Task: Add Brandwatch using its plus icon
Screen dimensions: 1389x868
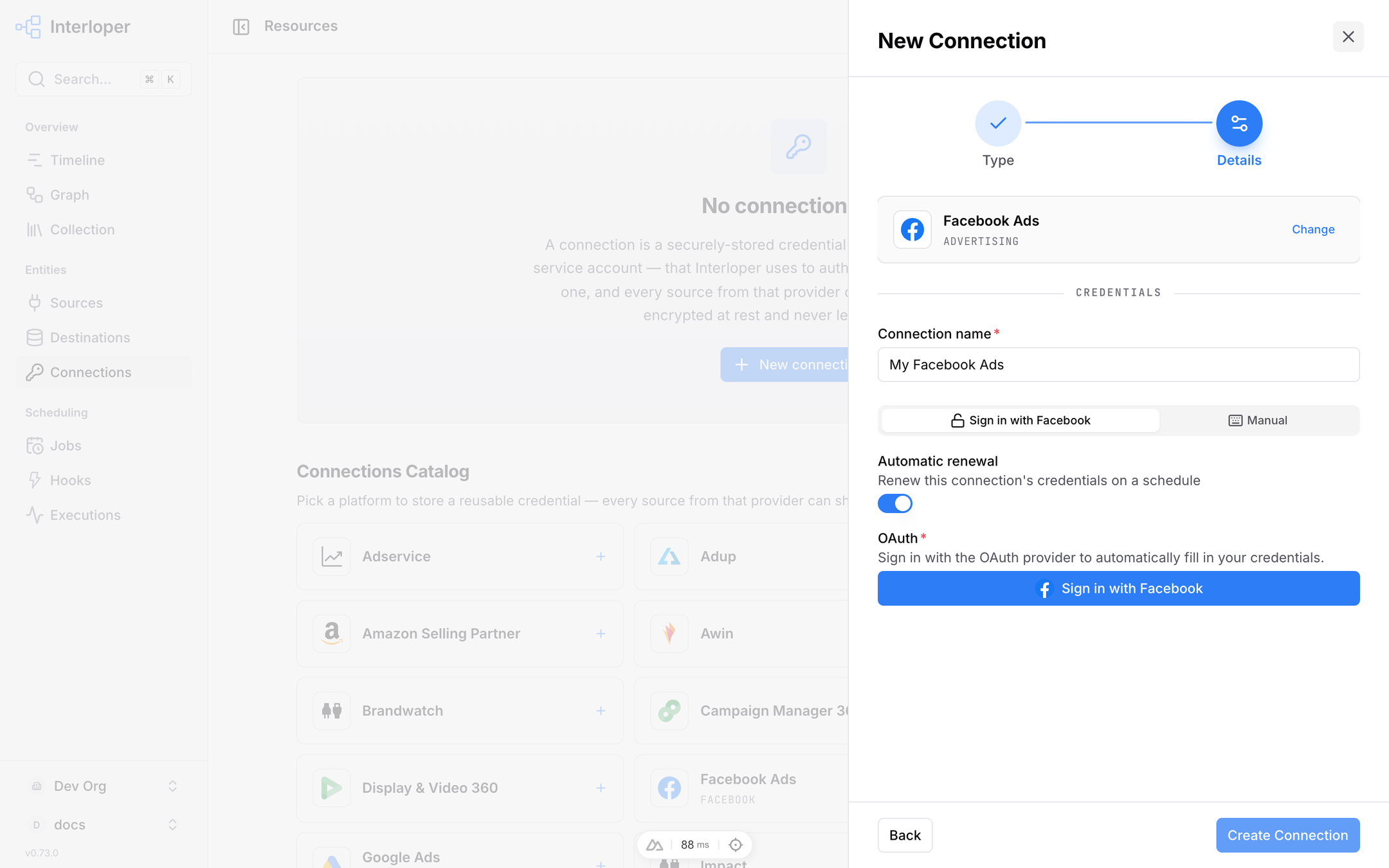Action: (x=601, y=710)
